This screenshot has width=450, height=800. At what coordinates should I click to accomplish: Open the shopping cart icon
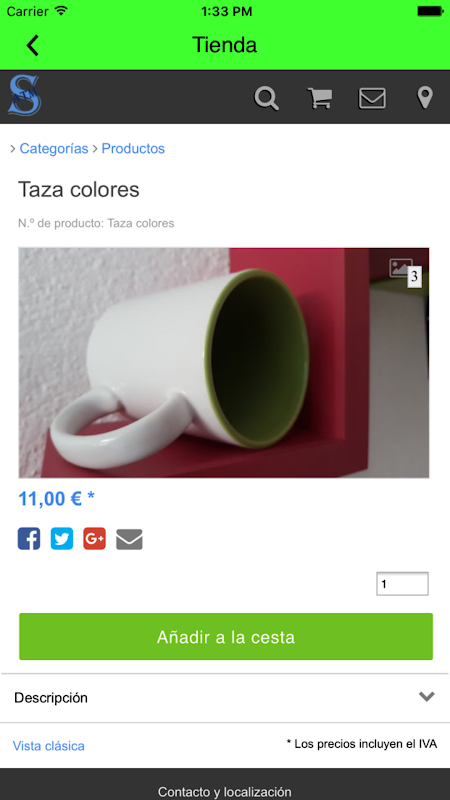point(319,98)
